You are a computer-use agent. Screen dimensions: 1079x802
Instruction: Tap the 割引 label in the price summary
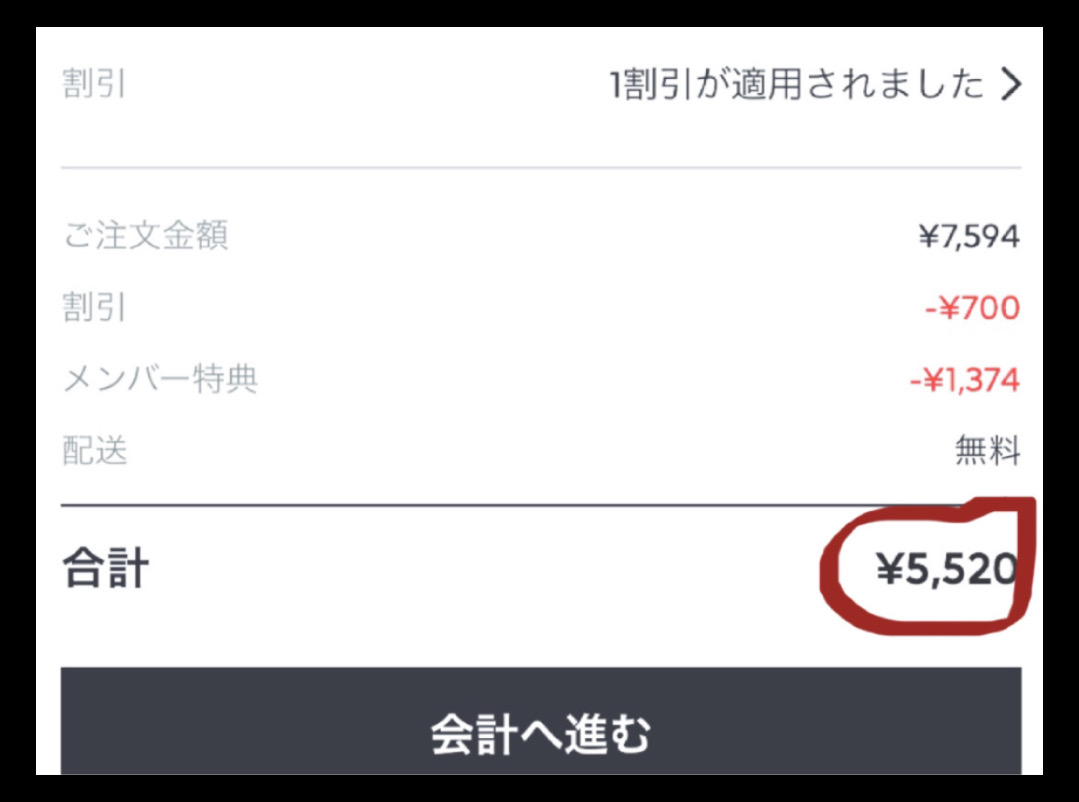pyautogui.click(x=94, y=307)
